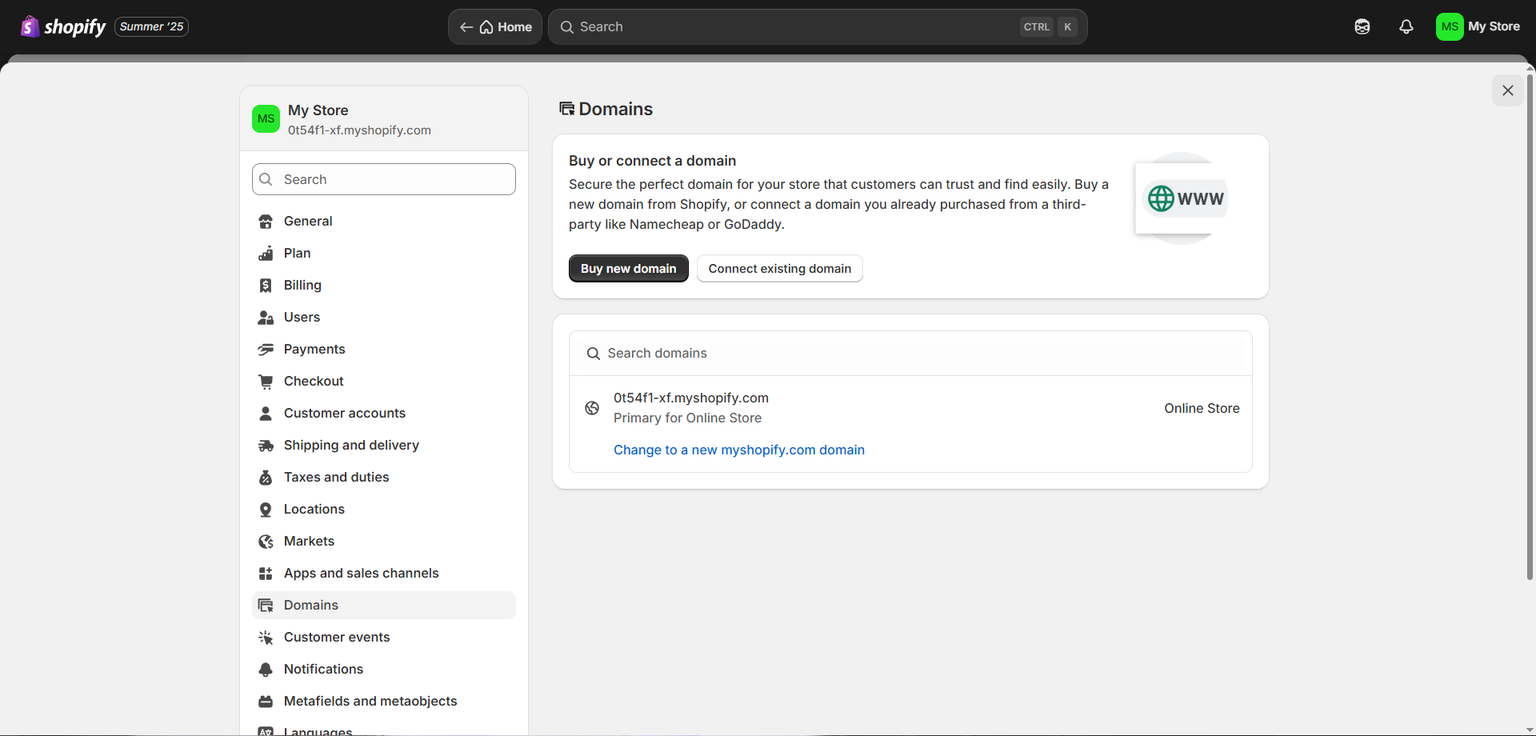Click the General settings store icon
Screen dimensions: 1536x736
pos(265,221)
